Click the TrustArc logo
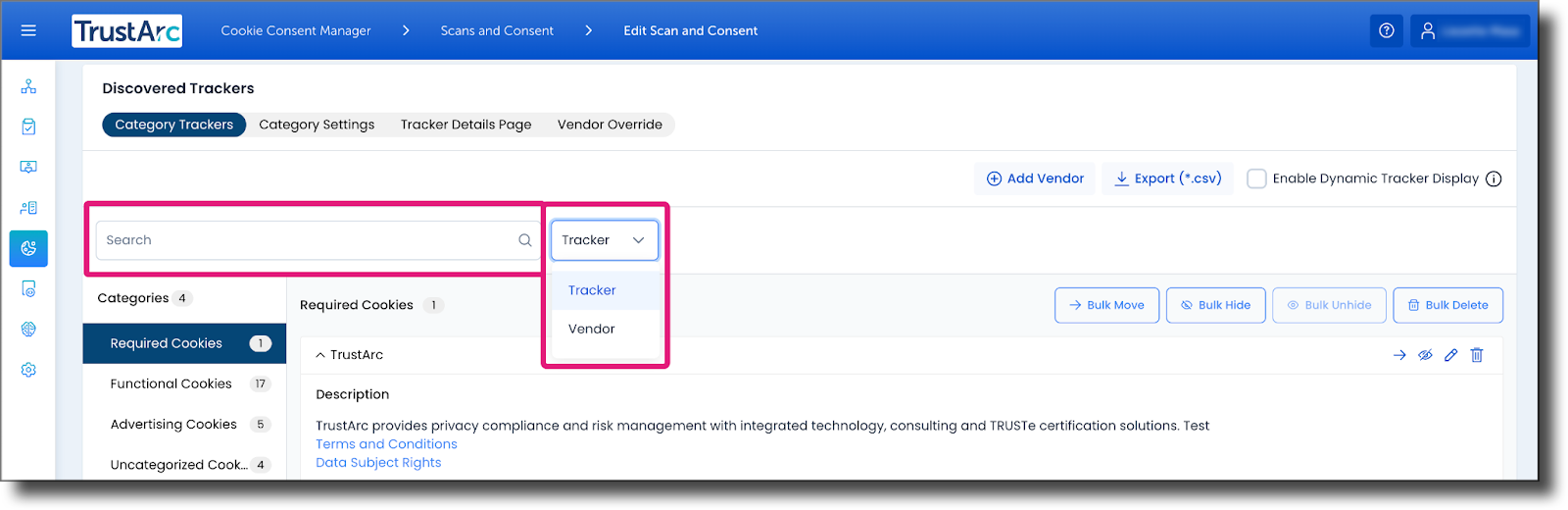The width and height of the screenshot is (1568, 510). [x=126, y=31]
